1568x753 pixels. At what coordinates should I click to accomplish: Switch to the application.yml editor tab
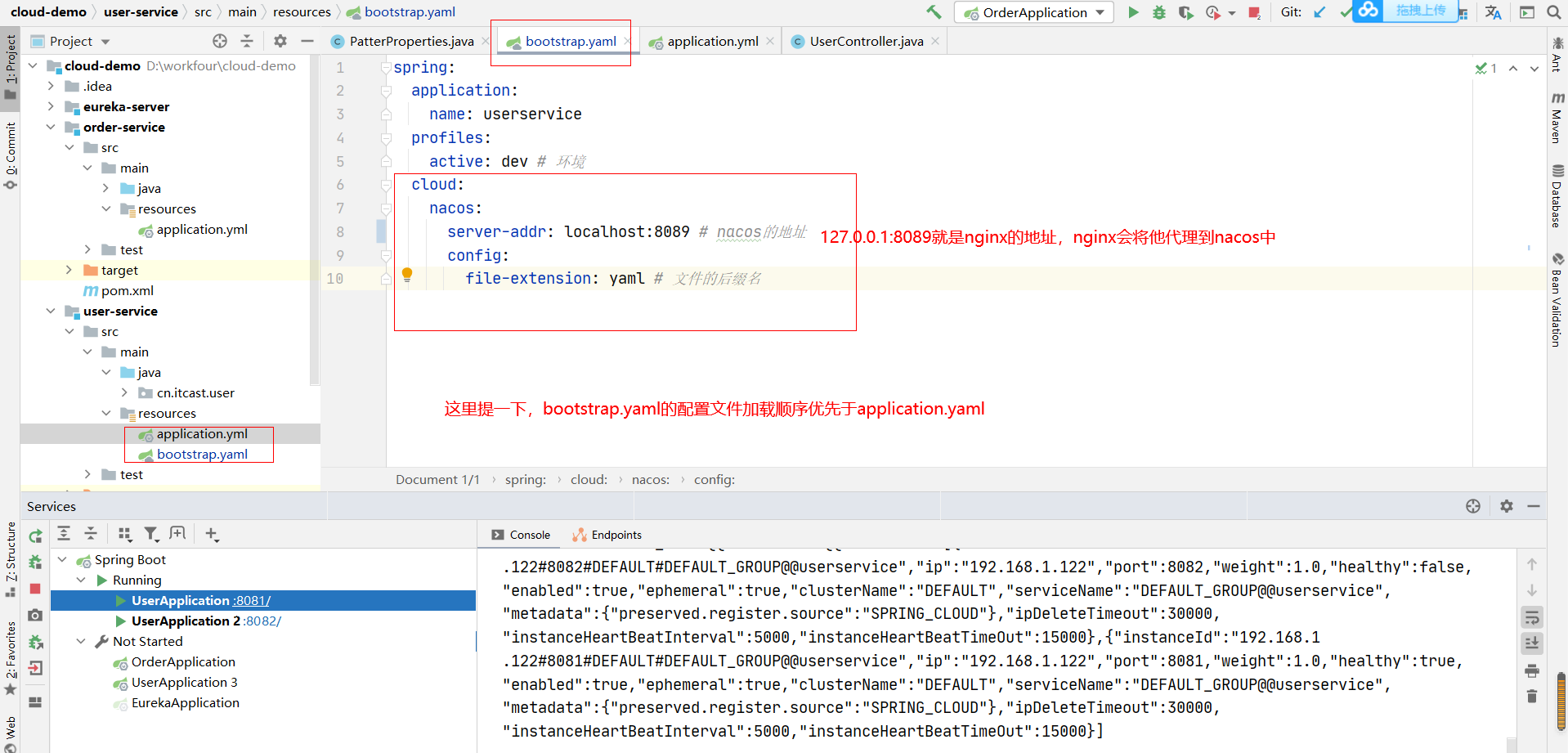click(712, 41)
